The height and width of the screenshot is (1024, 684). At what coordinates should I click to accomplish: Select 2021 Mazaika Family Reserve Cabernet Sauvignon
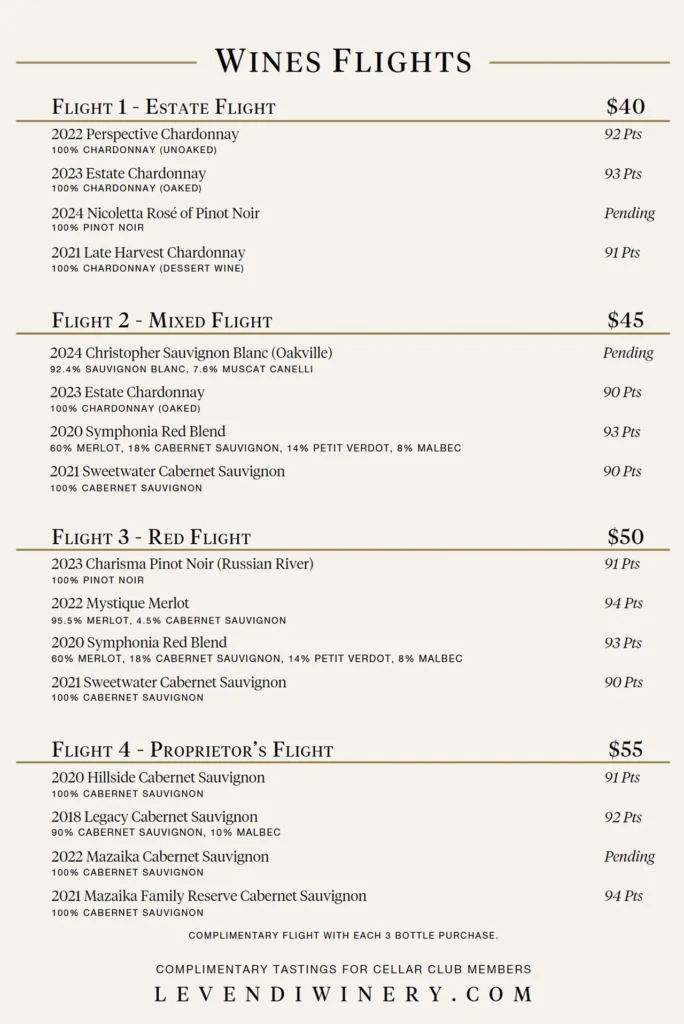point(209,896)
